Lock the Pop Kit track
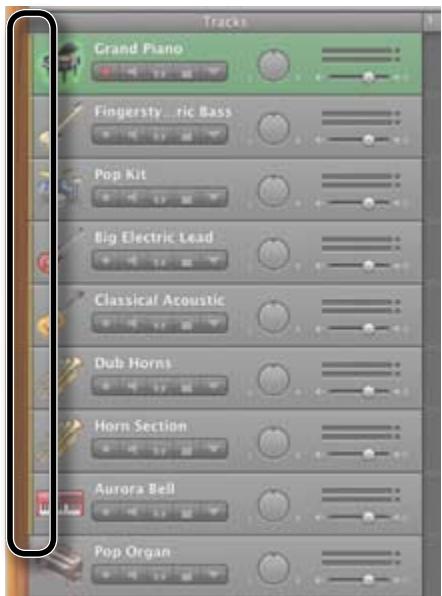Screen dimensions: 442x596 click(186, 198)
